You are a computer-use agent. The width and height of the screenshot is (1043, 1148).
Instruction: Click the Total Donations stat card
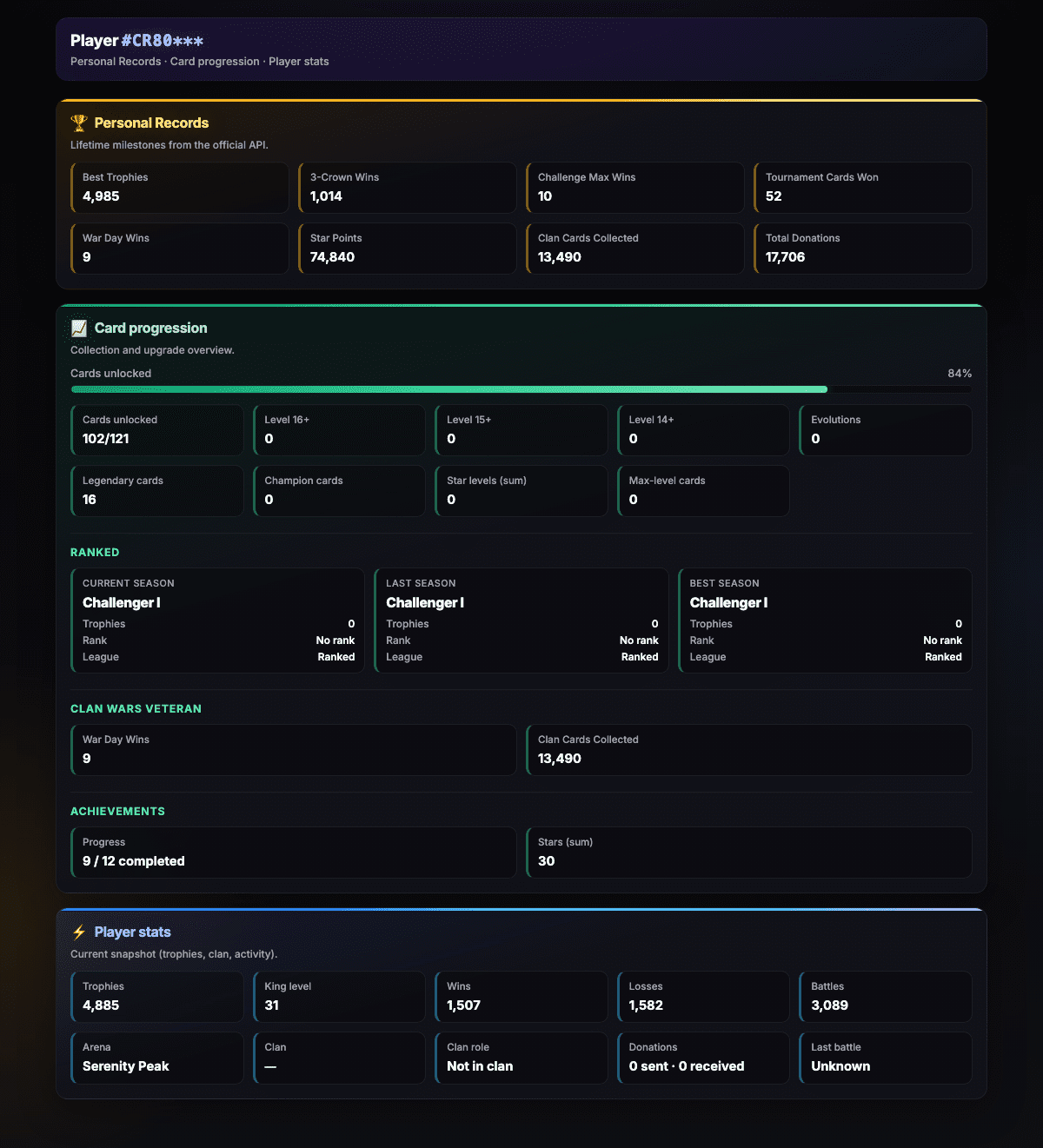pos(863,249)
